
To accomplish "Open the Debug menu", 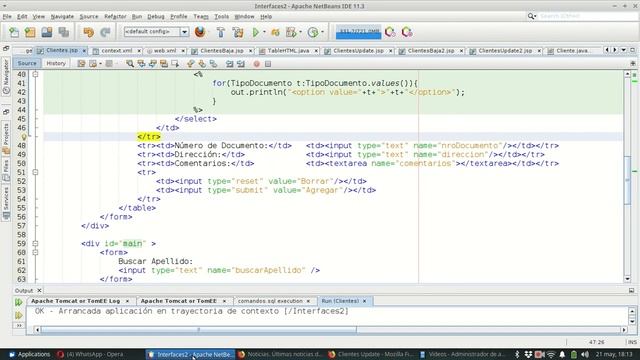I will pyautogui.click(x=156, y=16).
